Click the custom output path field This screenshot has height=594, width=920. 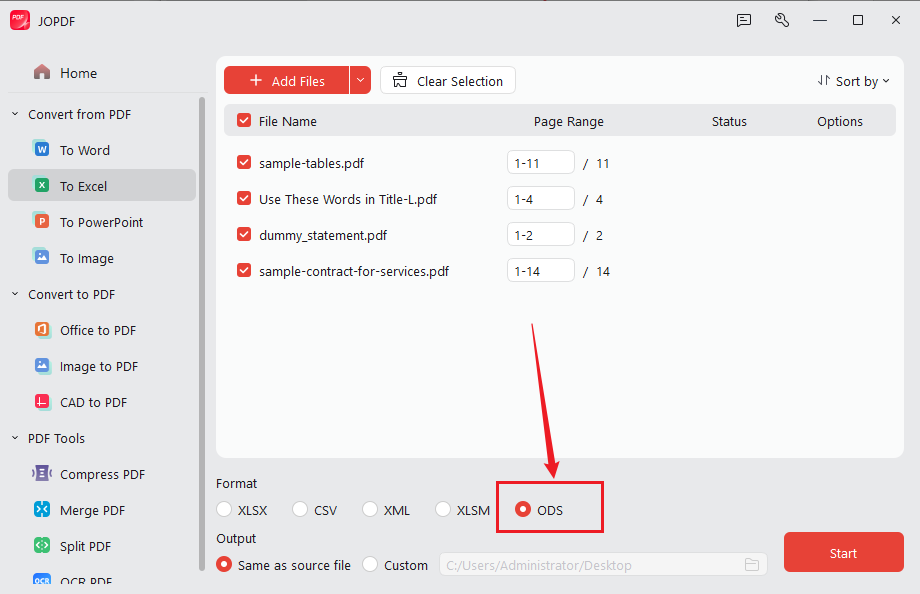(603, 565)
